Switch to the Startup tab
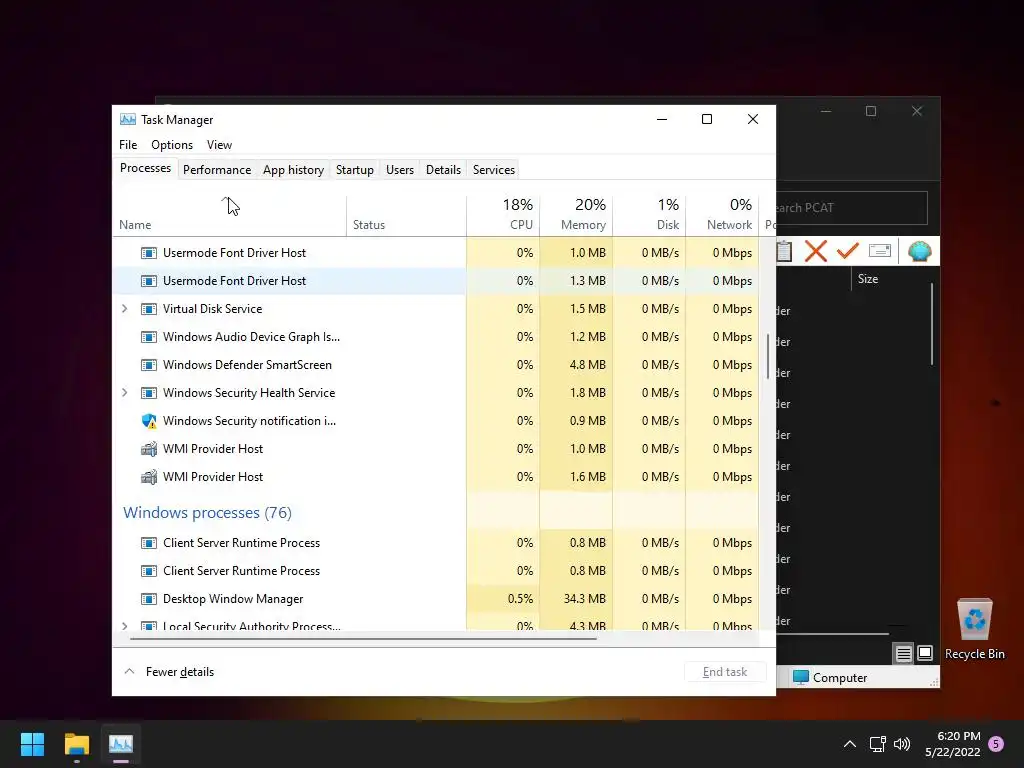 tap(355, 170)
